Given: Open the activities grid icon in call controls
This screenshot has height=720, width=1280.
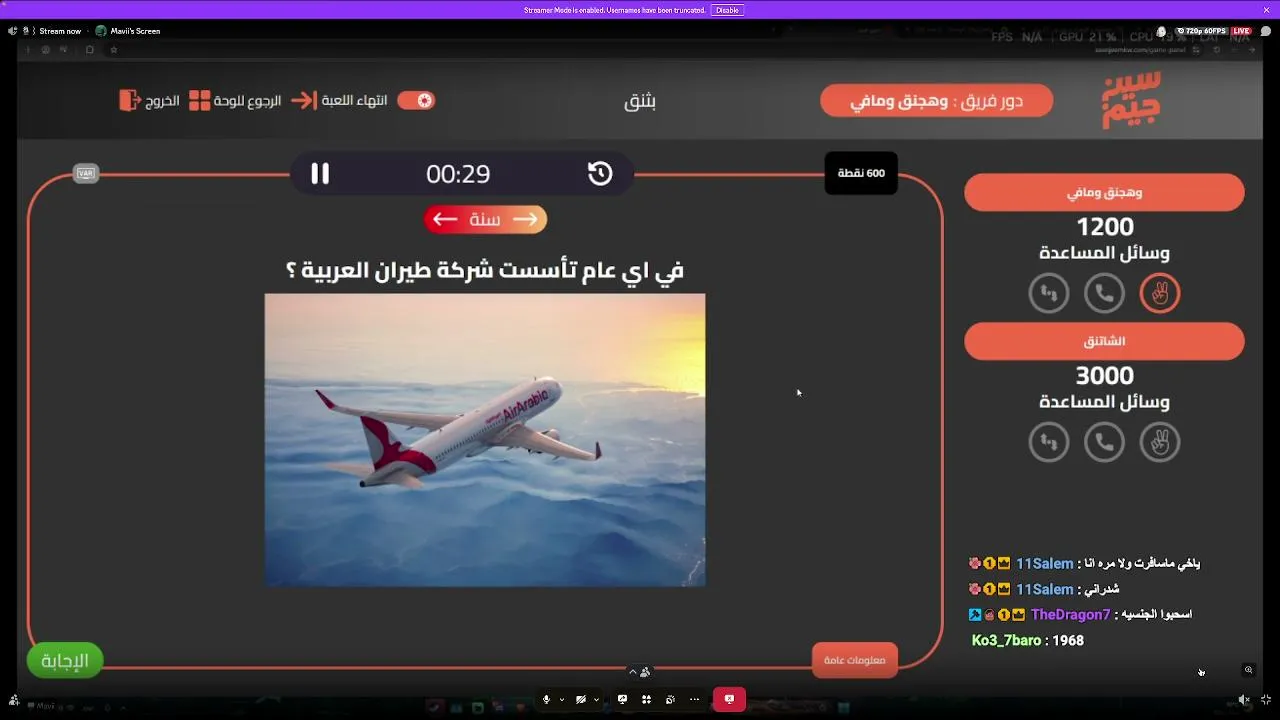Looking at the screenshot, I should point(646,699).
